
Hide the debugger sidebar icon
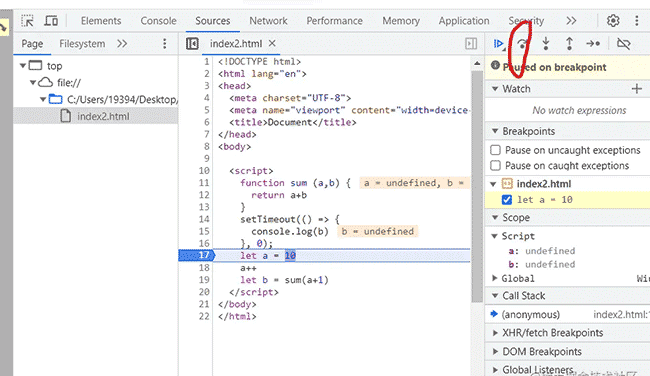pos(471,44)
